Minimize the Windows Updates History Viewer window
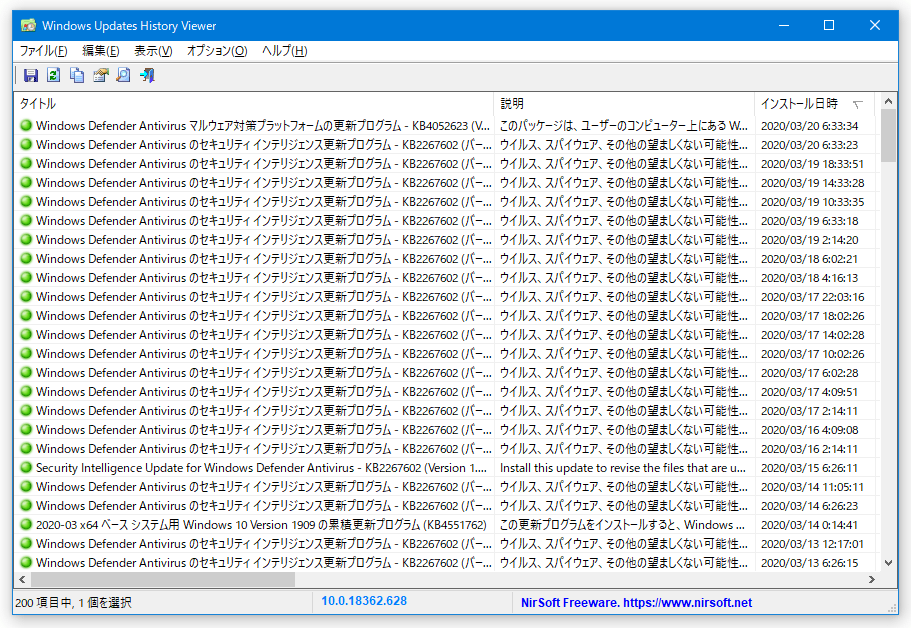Viewport: 911px width, 628px height. (x=784, y=26)
